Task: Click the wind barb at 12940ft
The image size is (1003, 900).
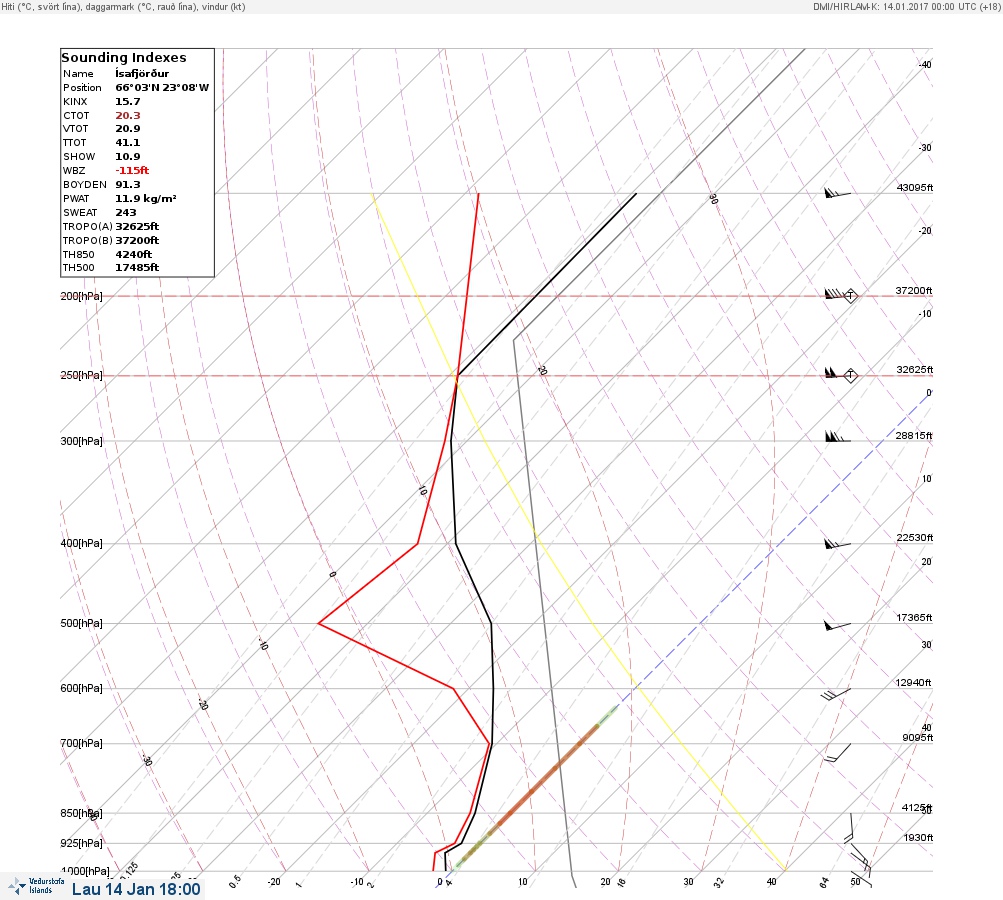Action: (x=836, y=693)
